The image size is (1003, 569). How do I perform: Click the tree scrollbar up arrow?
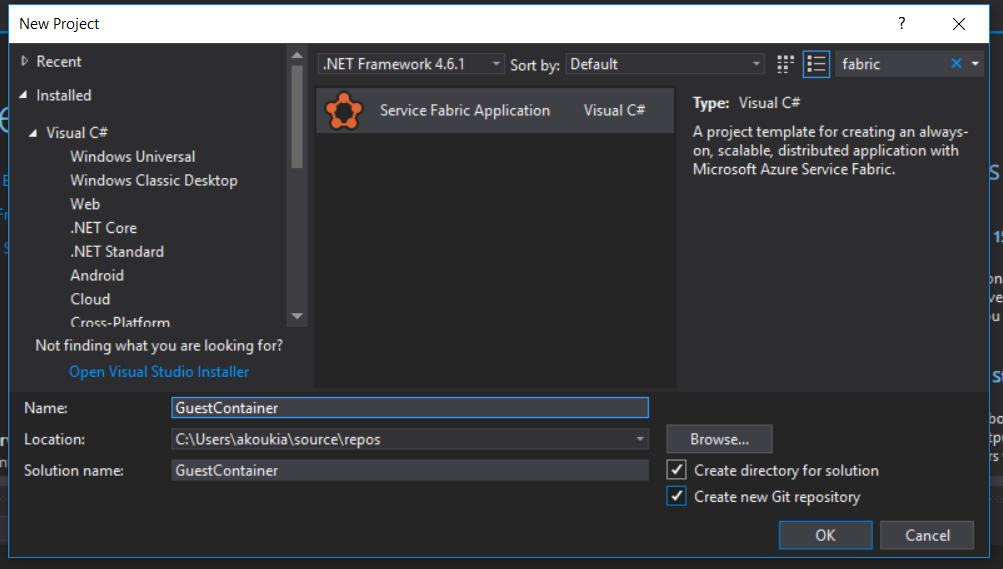(x=297, y=56)
